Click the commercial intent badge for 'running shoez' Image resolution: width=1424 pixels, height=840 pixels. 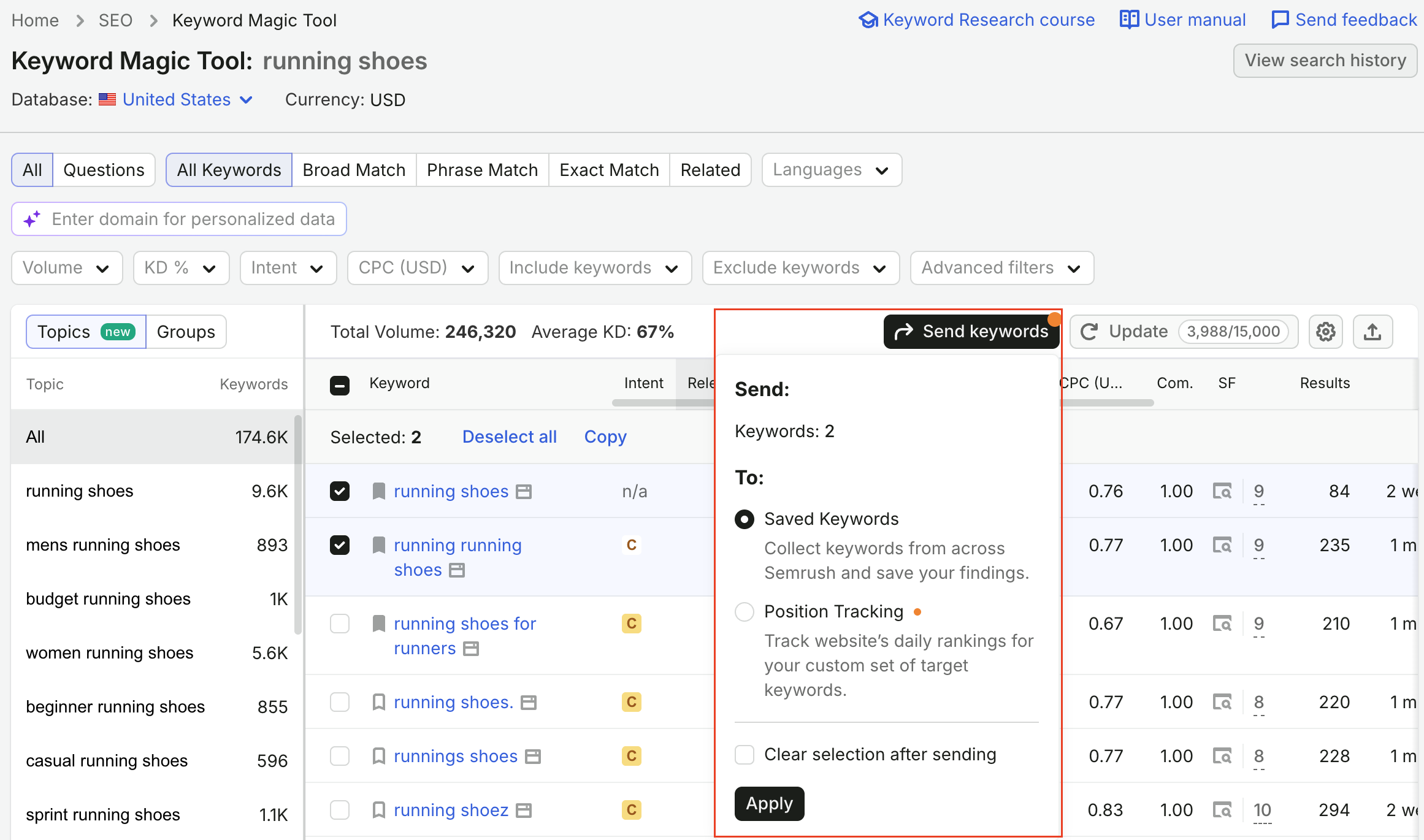point(632,810)
